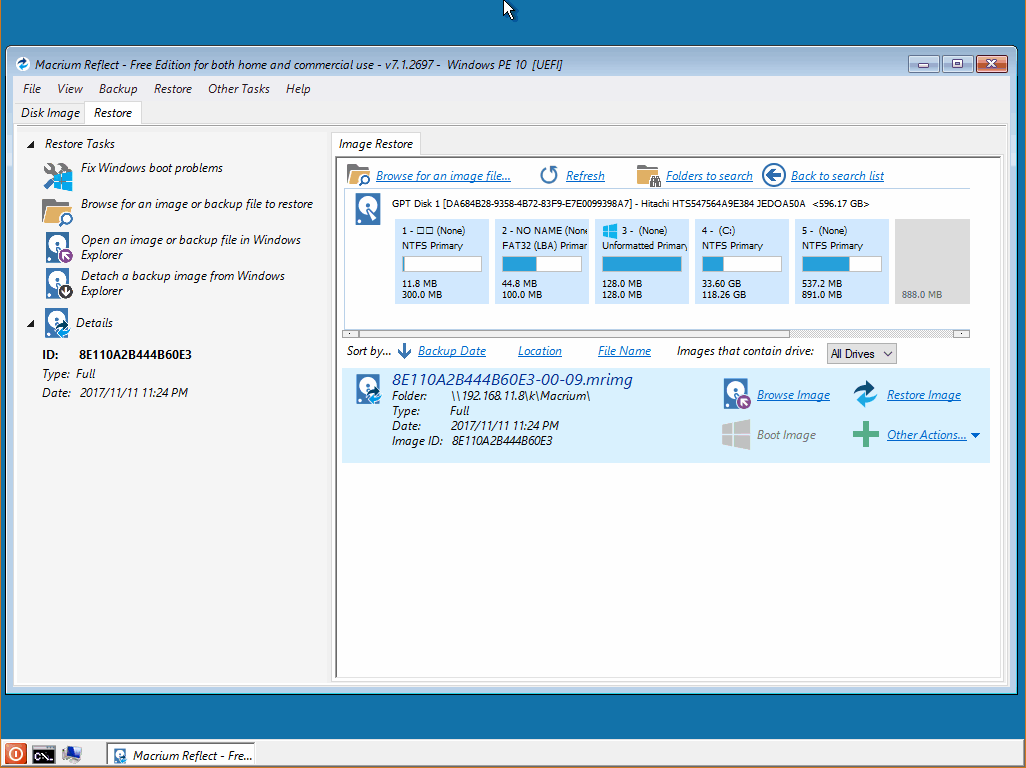
Task: Click the partition 5 usage bar
Action: point(841,264)
